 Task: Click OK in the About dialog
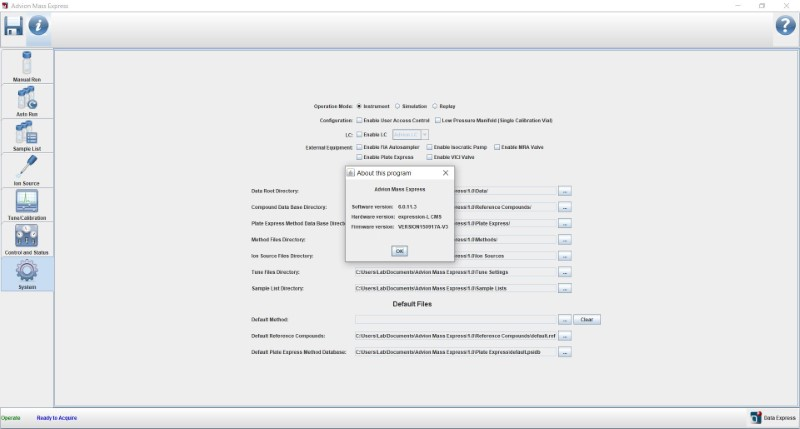pos(399,250)
